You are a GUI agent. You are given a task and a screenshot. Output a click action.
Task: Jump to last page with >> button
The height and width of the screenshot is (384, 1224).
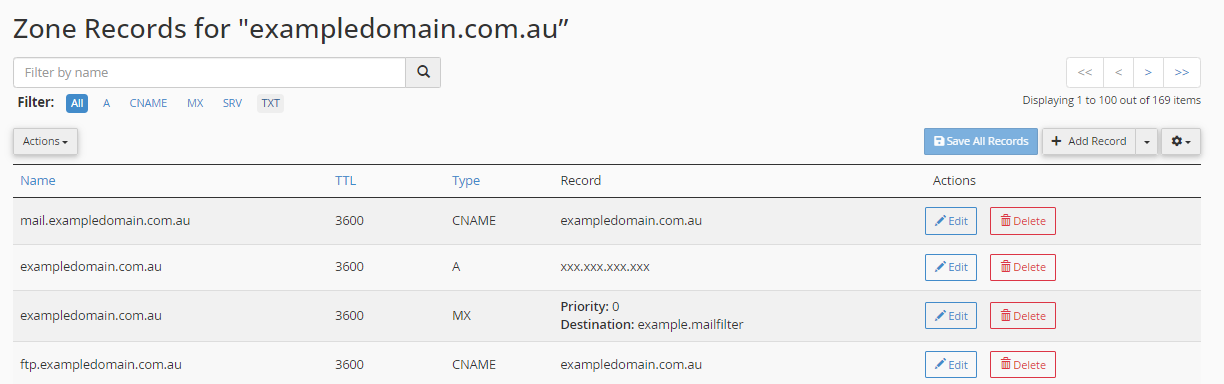(x=1182, y=73)
